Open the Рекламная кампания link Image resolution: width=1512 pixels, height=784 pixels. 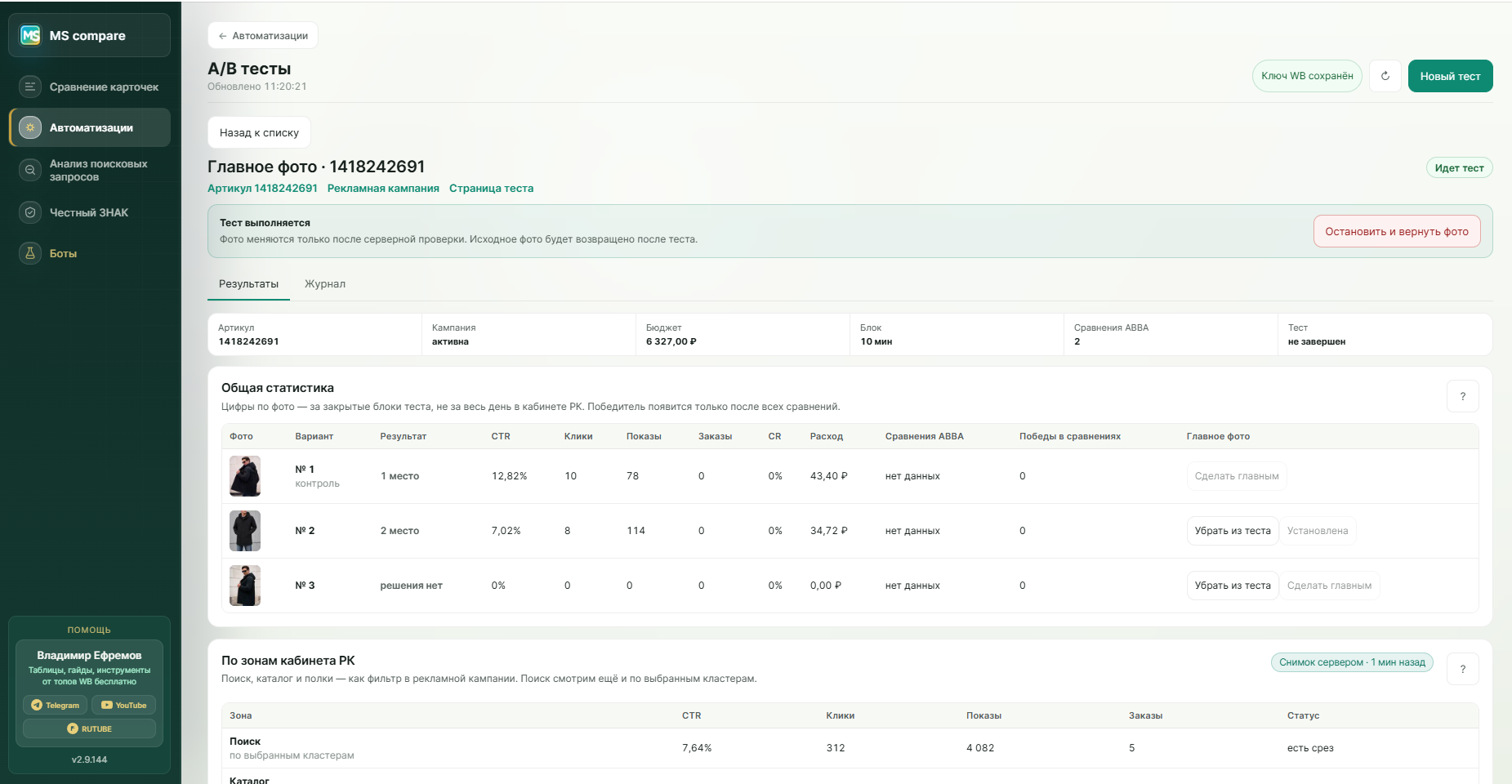tap(383, 189)
